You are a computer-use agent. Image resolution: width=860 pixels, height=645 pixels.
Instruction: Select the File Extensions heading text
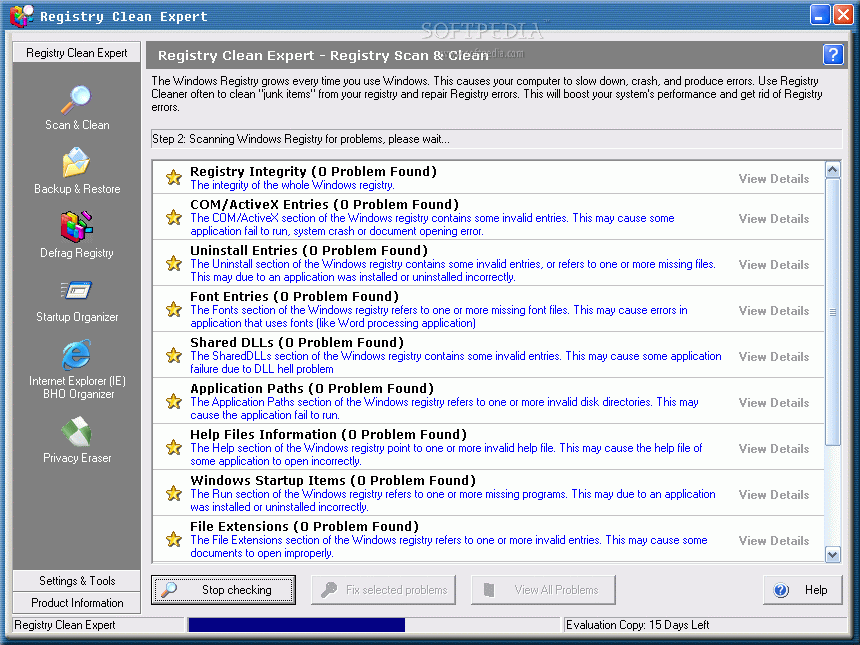pyautogui.click(x=304, y=527)
